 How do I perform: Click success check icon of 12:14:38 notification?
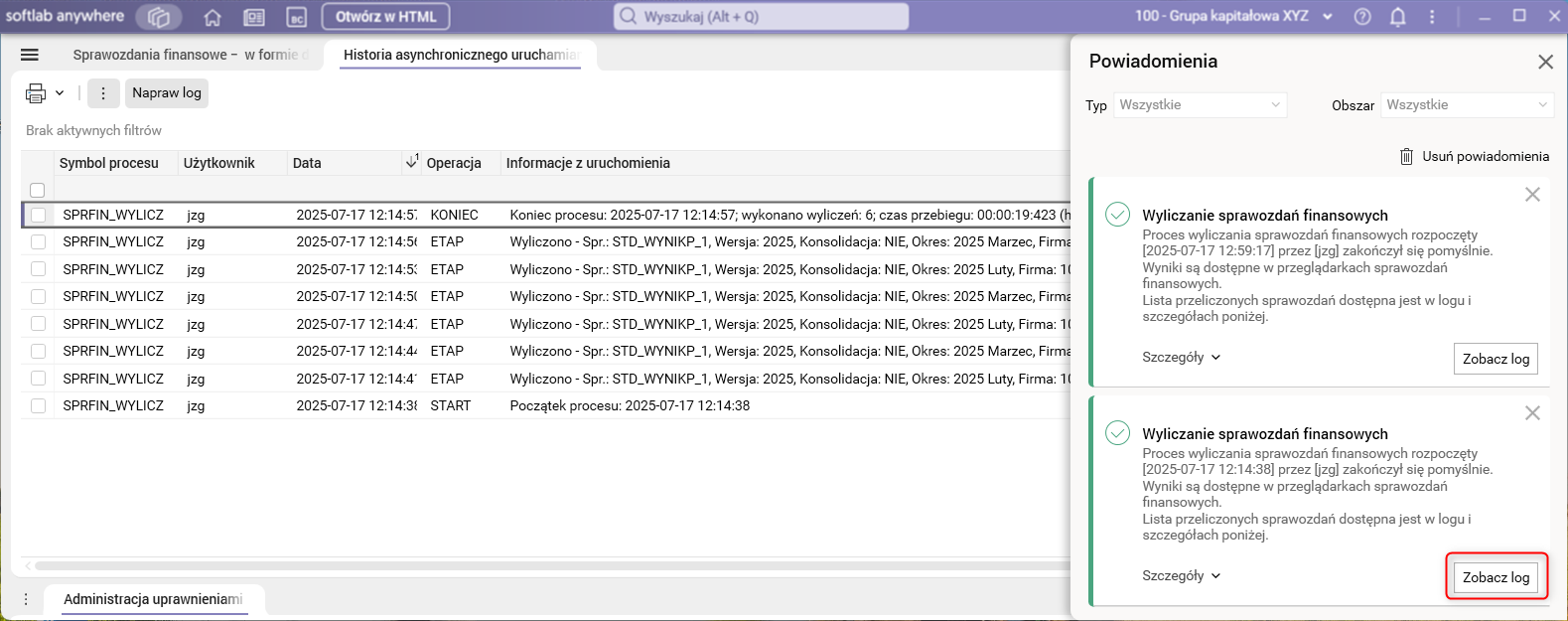(x=1118, y=433)
